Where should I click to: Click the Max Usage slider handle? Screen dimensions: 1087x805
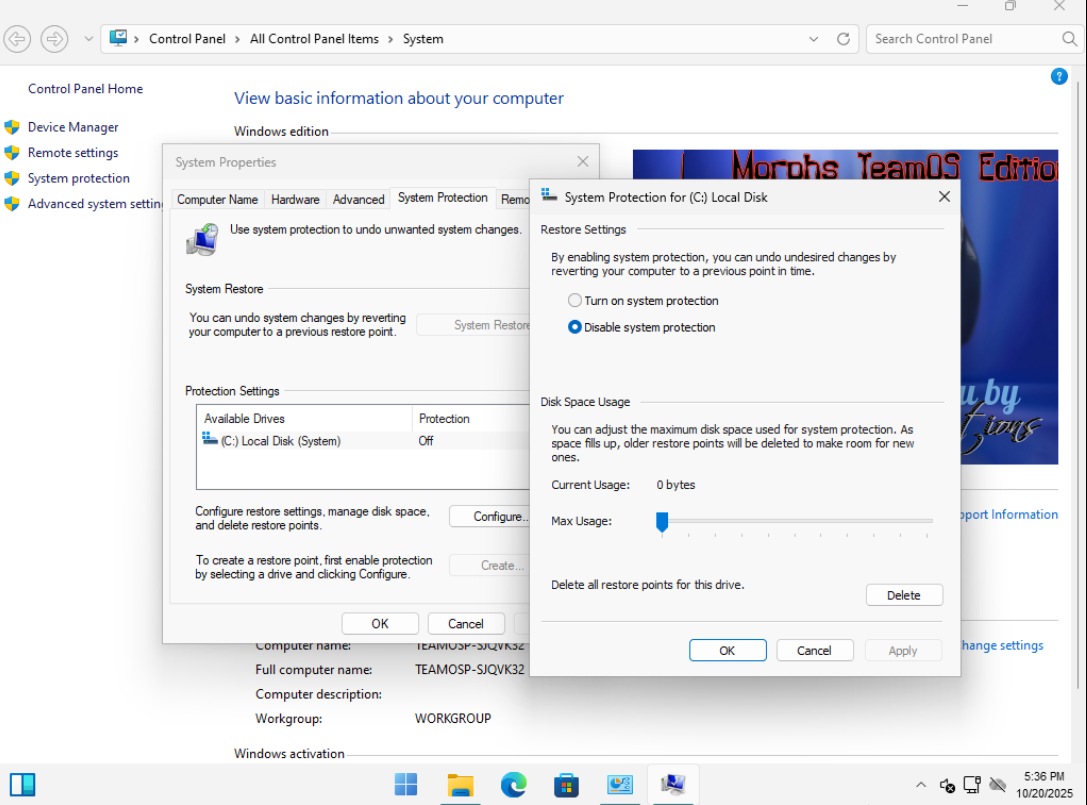662,521
